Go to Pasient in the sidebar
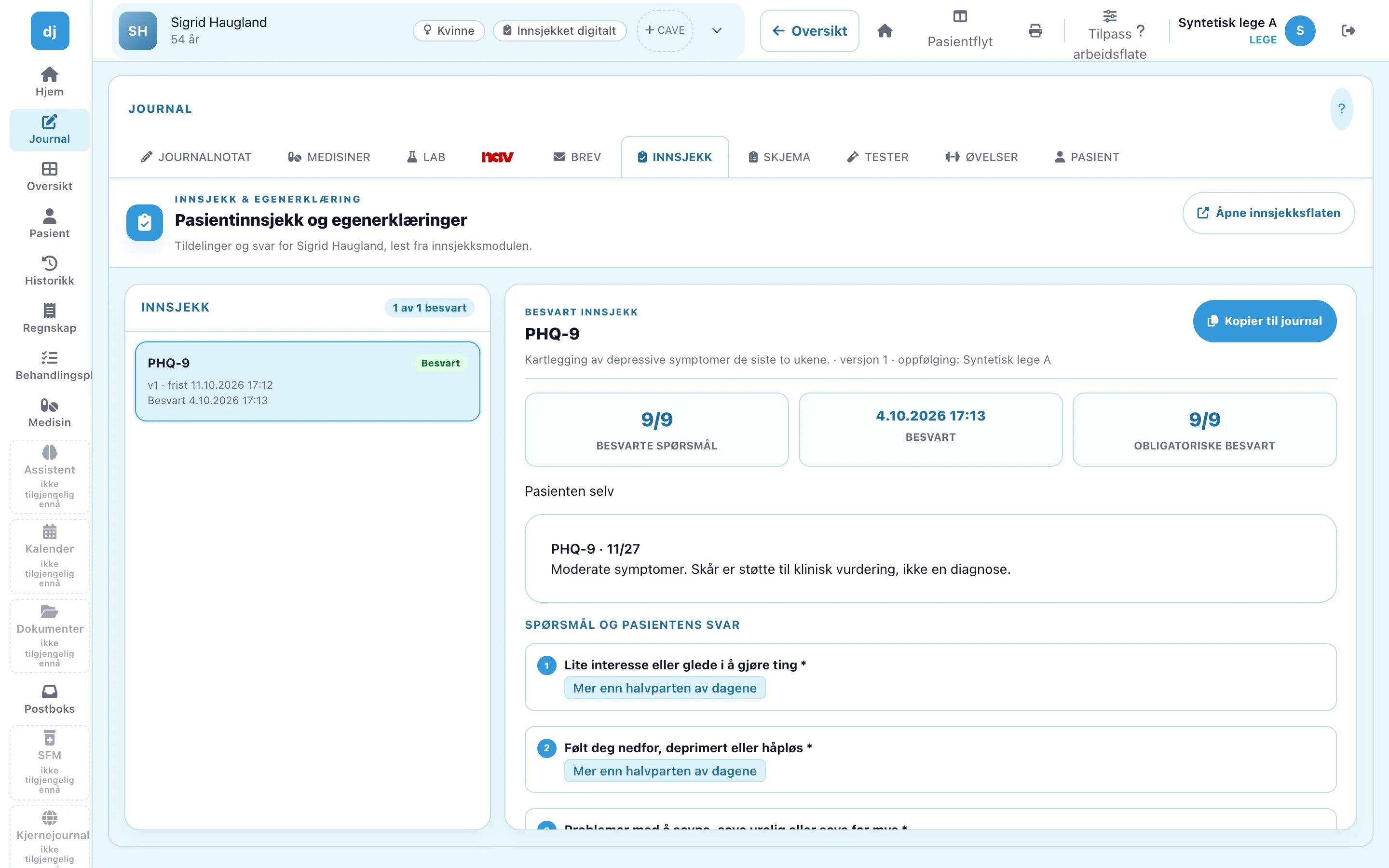Screen dimensions: 1389x868 point(49,224)
